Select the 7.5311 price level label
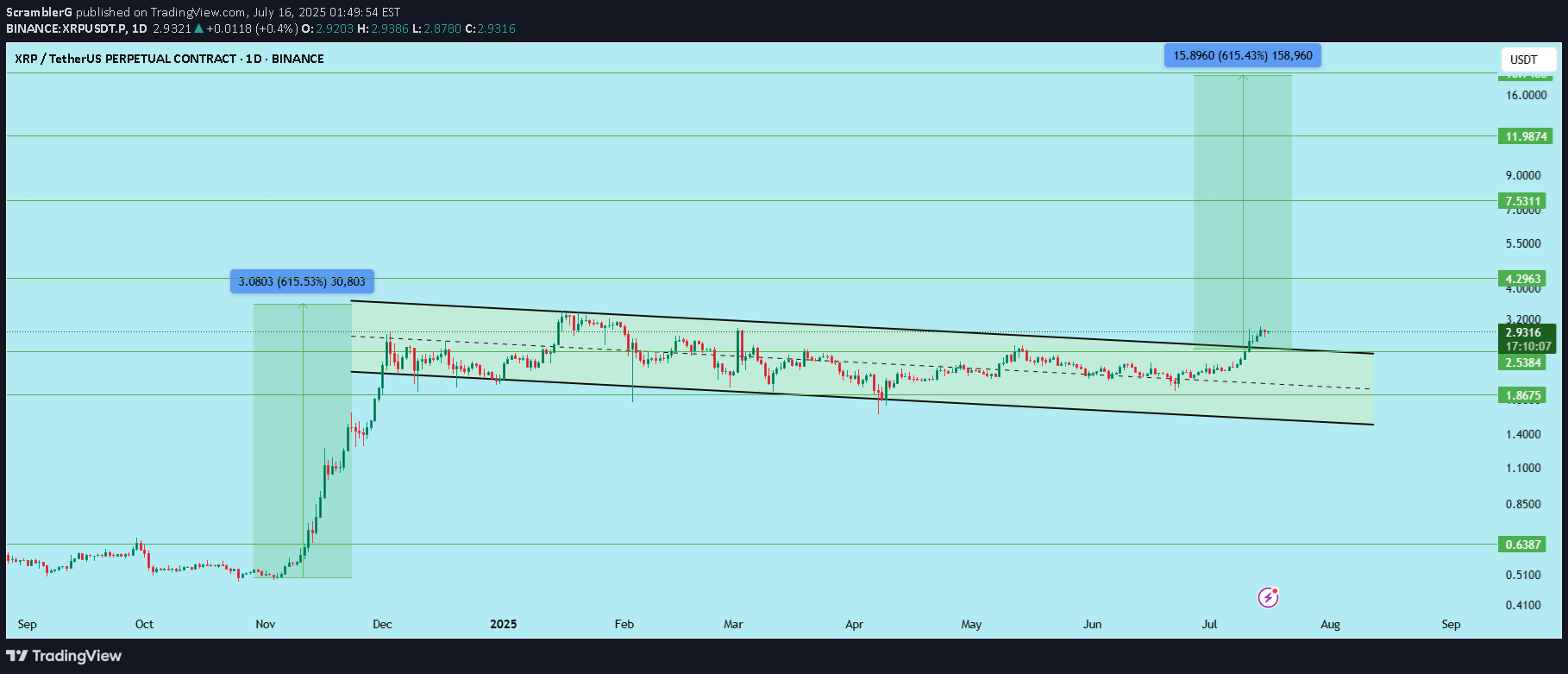1568x674 pixels. click(x=1523, y=201)
